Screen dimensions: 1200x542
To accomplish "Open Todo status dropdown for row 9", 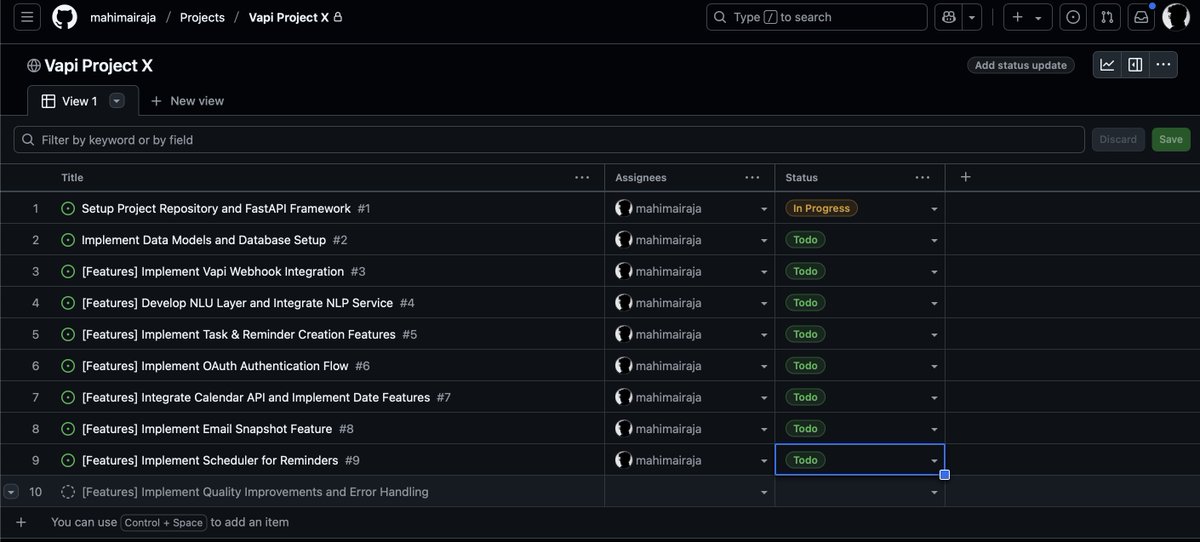I will 934,460.
